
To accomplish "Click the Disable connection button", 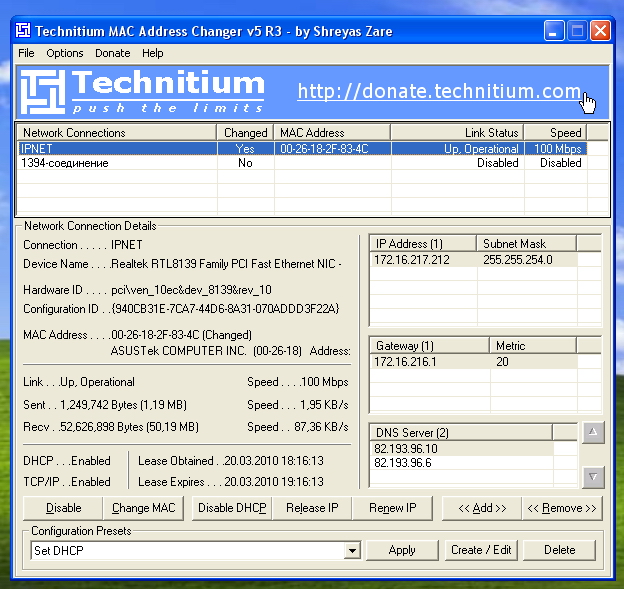I will [x=64, y=508].
